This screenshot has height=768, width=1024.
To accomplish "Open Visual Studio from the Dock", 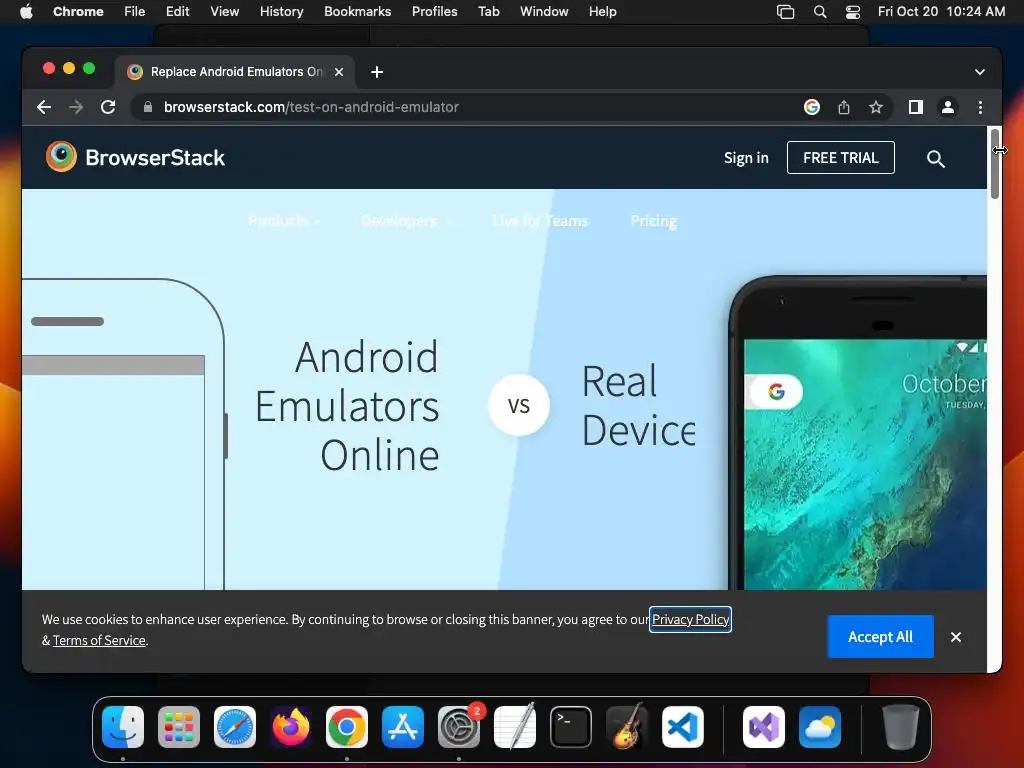I will (763, 727).
